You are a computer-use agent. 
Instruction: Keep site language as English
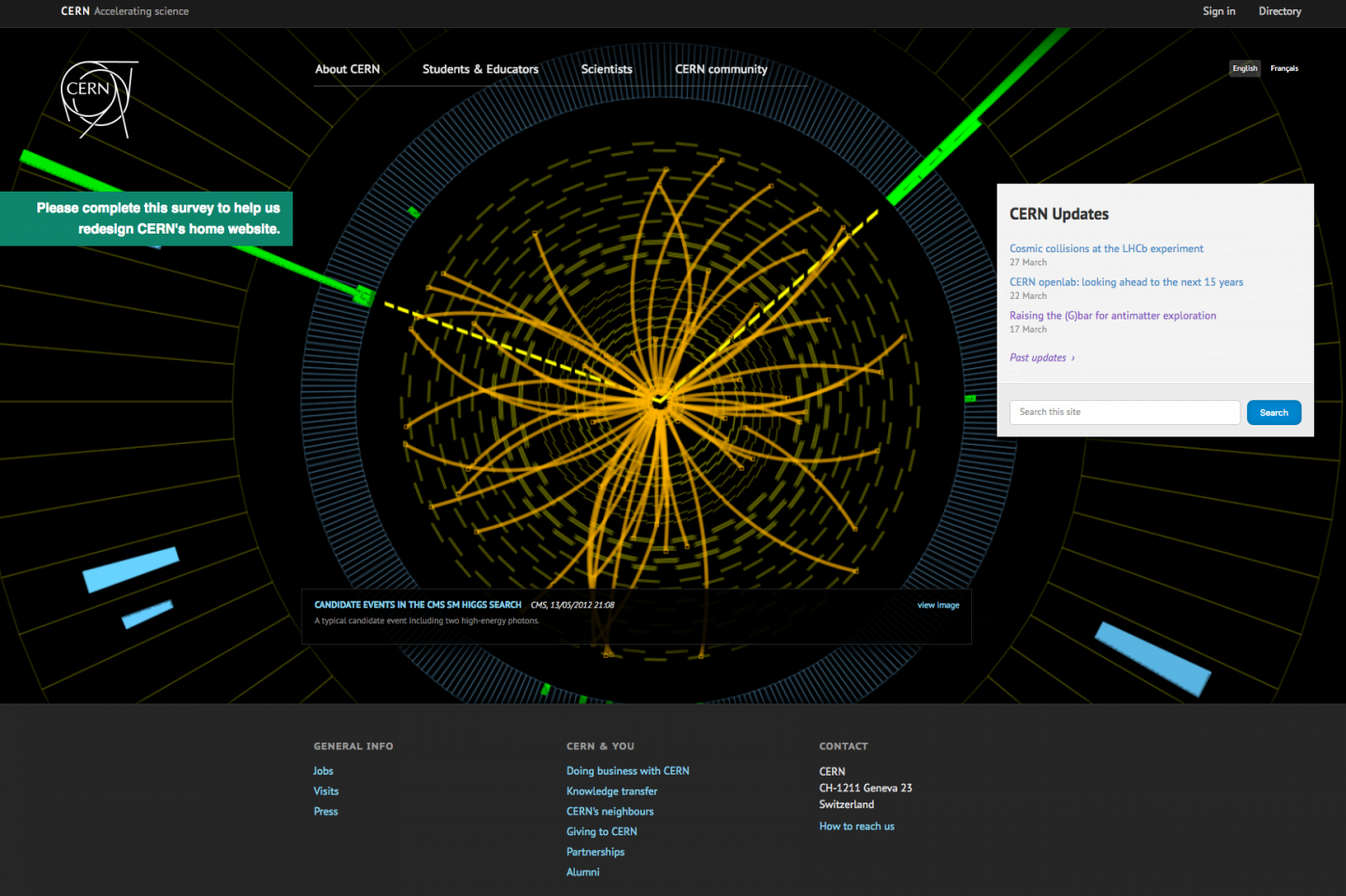(x=1244, y=68)
